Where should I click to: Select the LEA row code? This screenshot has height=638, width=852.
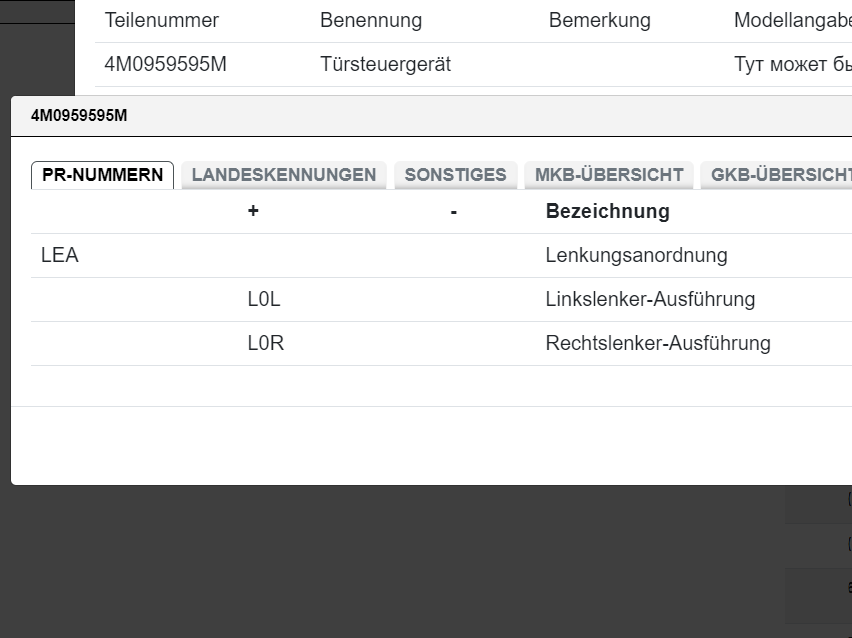pyautogui.click(x=60, y=256)
